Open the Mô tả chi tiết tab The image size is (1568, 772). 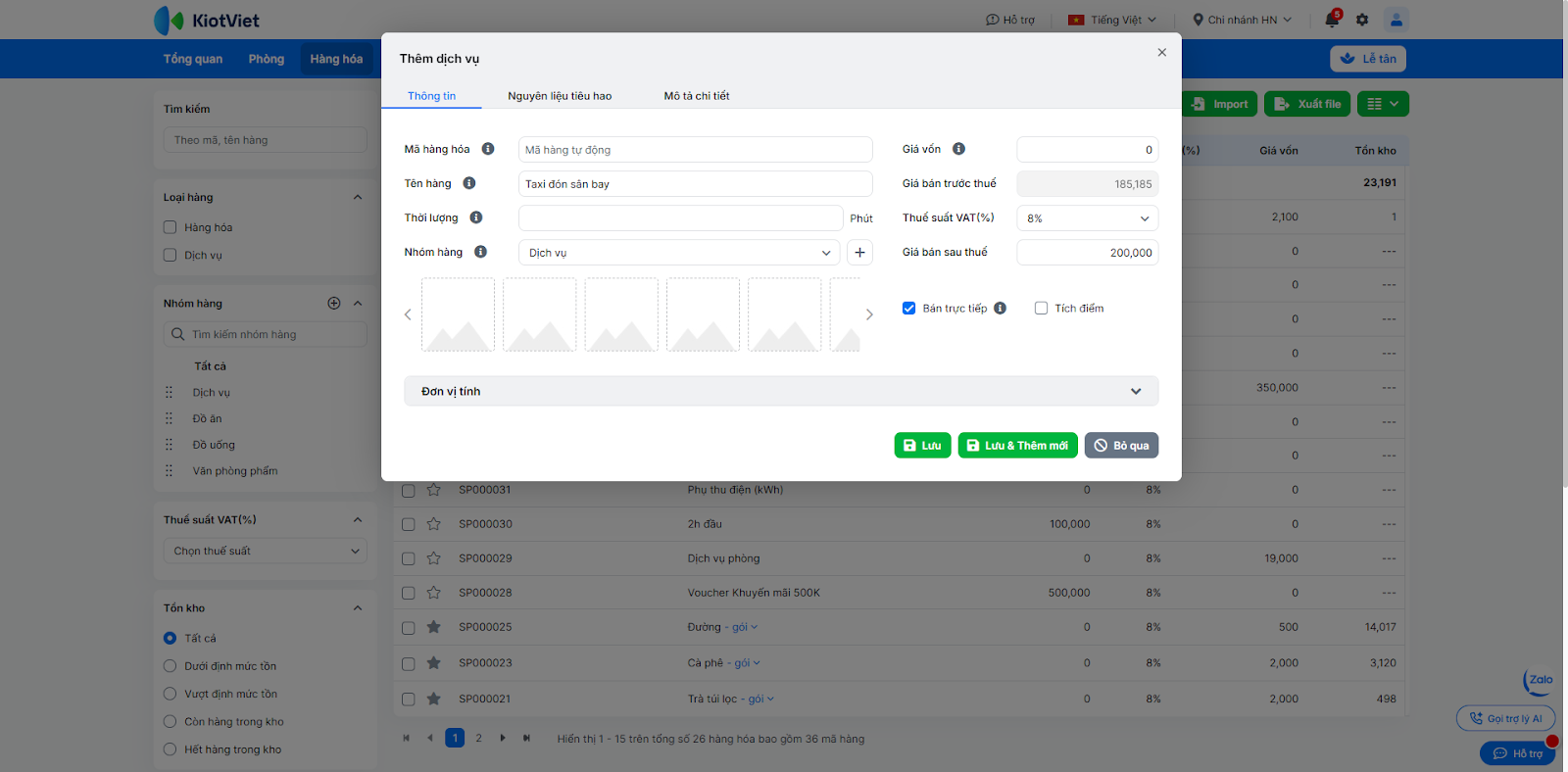point(696,96)
